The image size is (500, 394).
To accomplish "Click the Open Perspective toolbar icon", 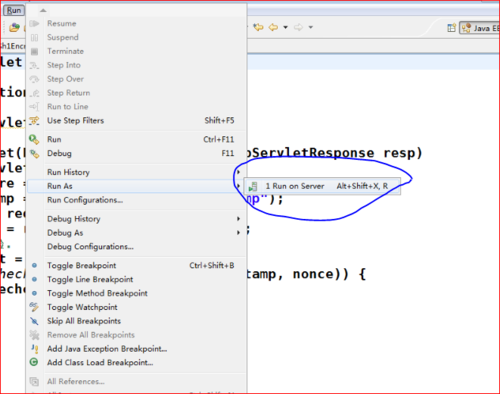I will pos(451,28).
